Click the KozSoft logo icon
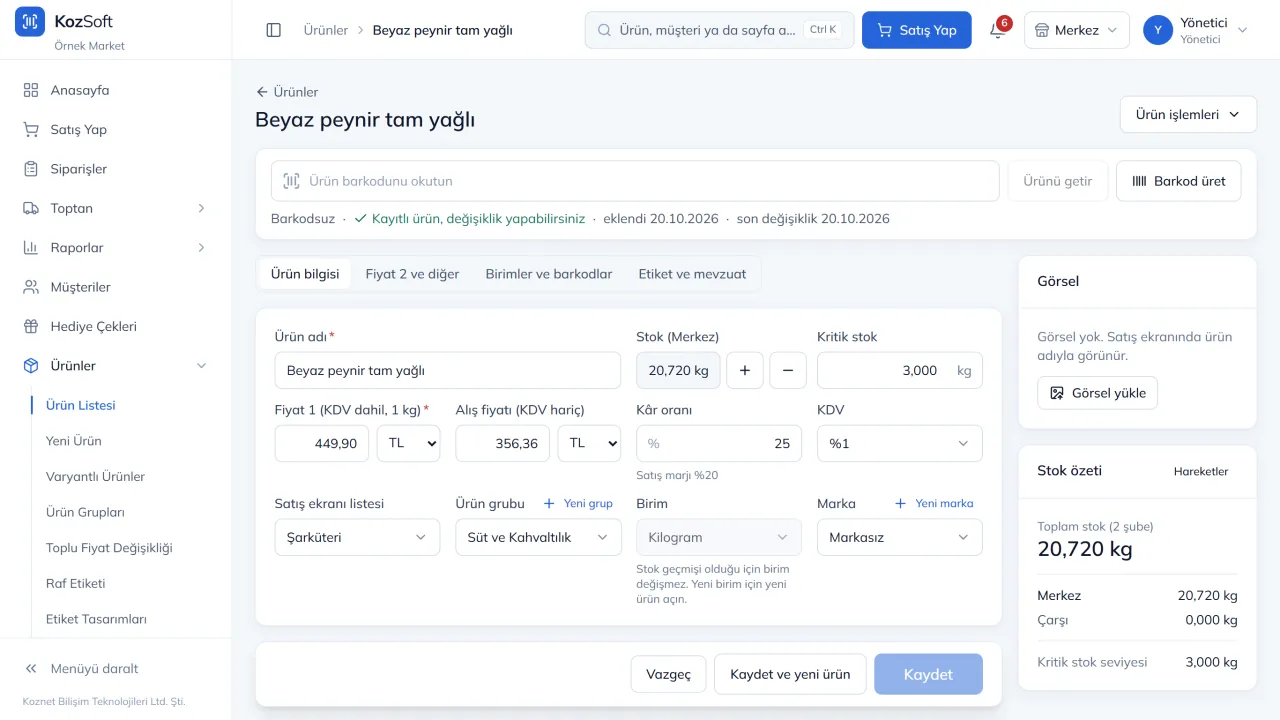 coord(30,21)
